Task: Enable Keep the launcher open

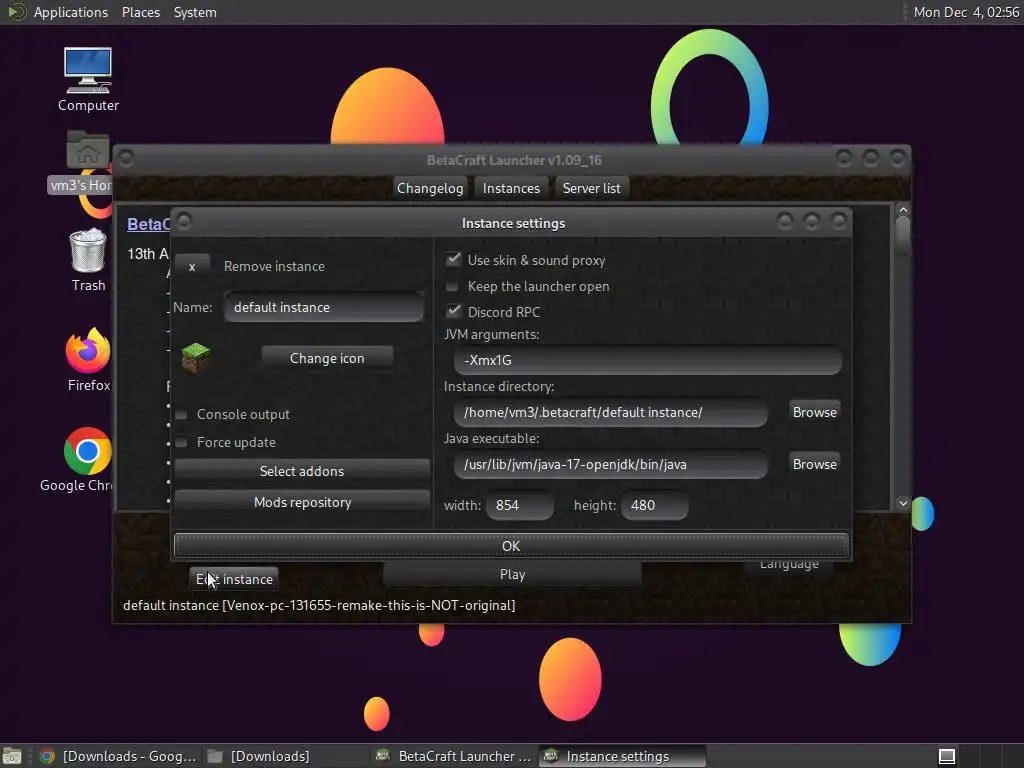Action: tap(452, 286)
